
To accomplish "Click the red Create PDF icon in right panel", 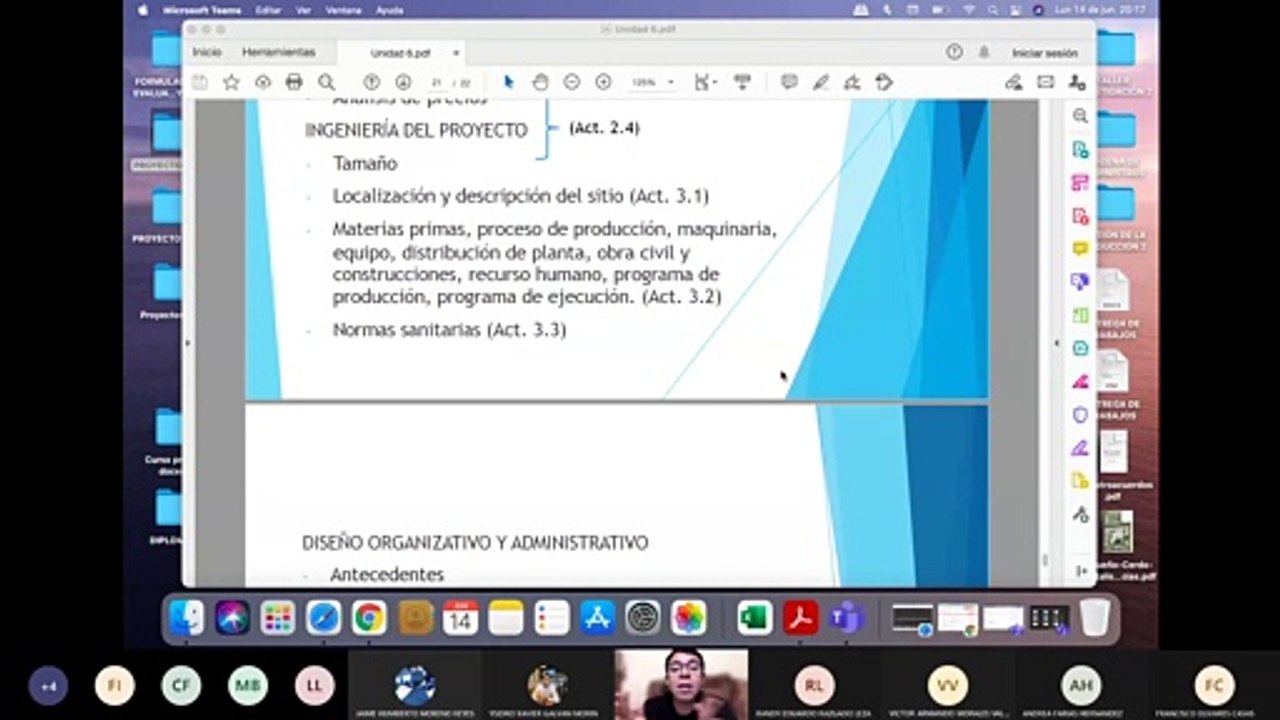I will 1080,215.
